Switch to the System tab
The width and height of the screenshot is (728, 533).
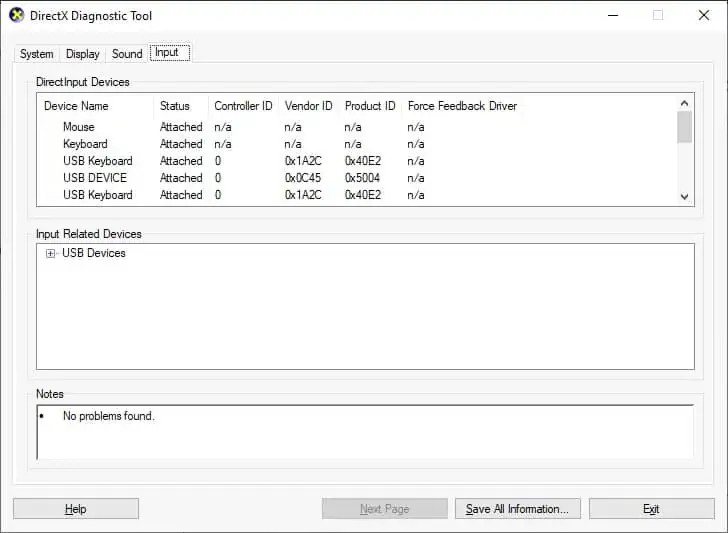tap(37, 54)
